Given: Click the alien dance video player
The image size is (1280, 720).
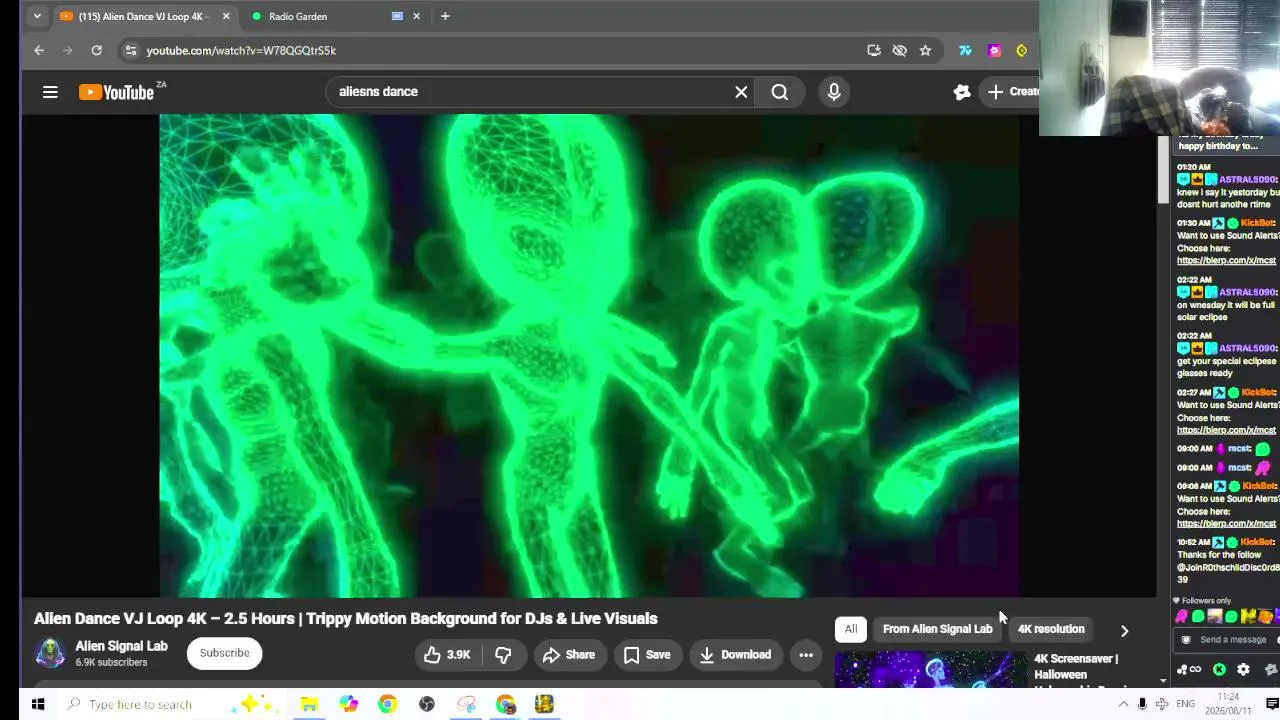Looking at the screenshot, I should 589,355.
